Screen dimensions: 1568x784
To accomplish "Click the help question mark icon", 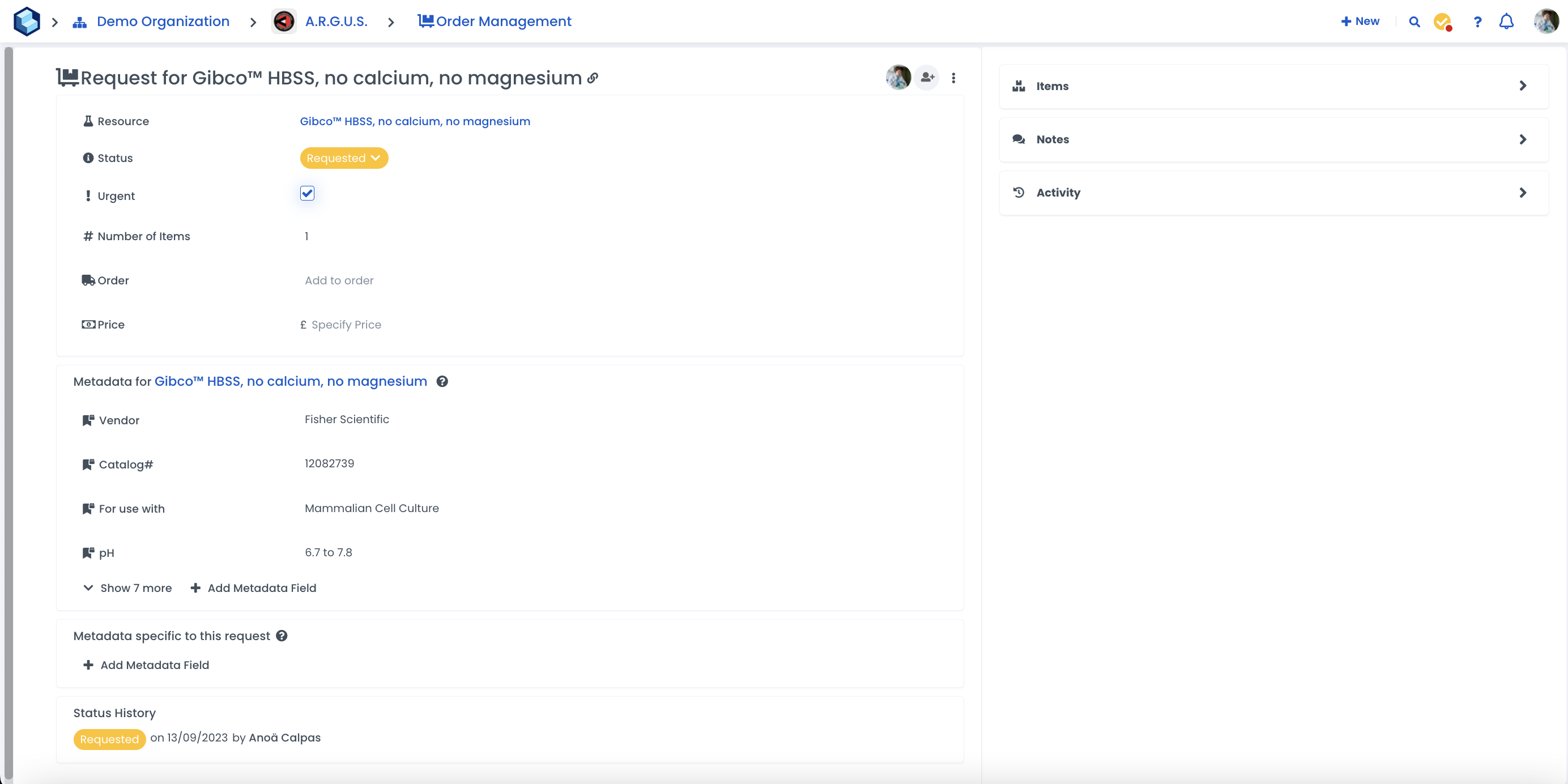I will pyautogui.click(x=1477, y=22).
